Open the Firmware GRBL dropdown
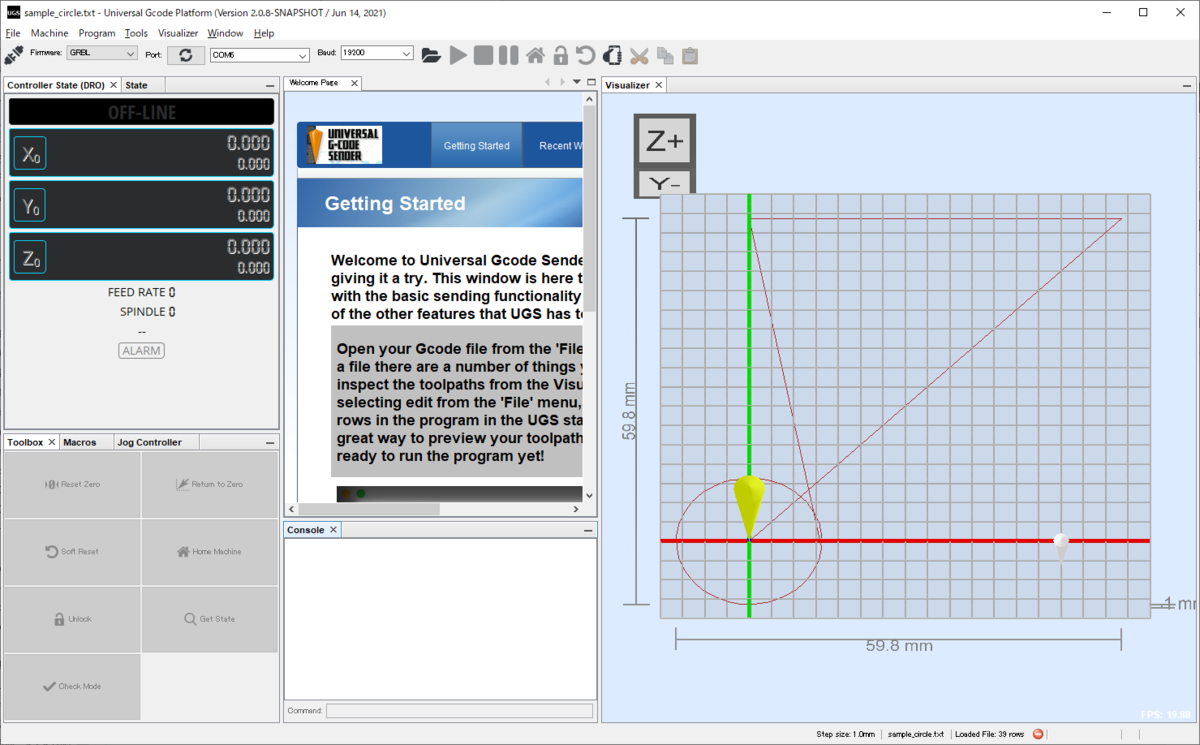The width and height of the screenshot is (1200, 745). [x=102, y=53]
